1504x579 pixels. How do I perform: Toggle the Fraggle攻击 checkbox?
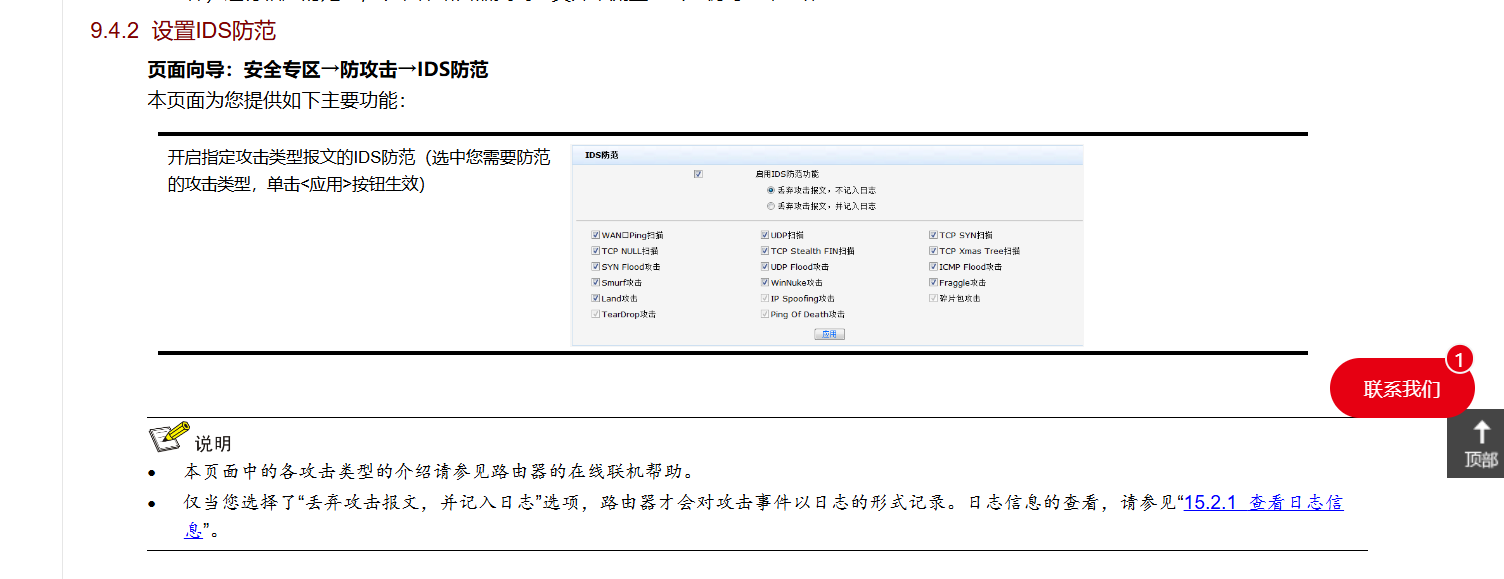click(x=934, y=283)
